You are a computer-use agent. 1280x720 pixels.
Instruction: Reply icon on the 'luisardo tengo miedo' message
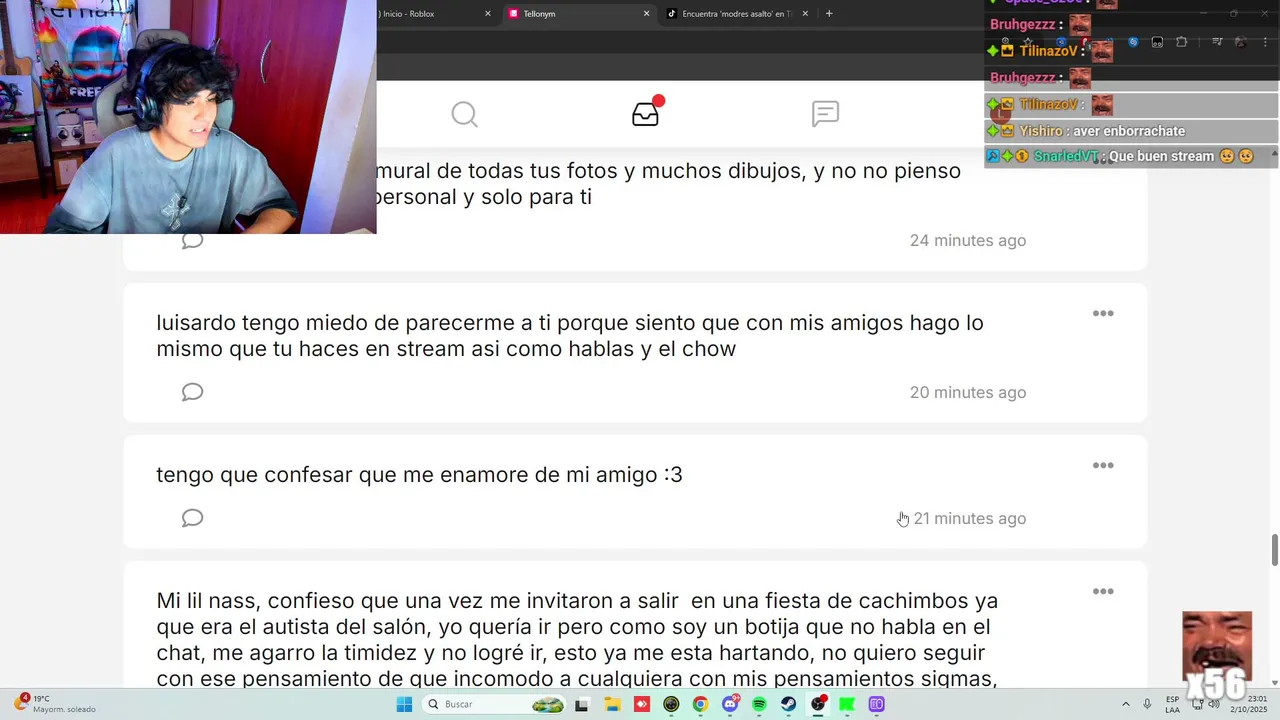click(x=192, y=392)
